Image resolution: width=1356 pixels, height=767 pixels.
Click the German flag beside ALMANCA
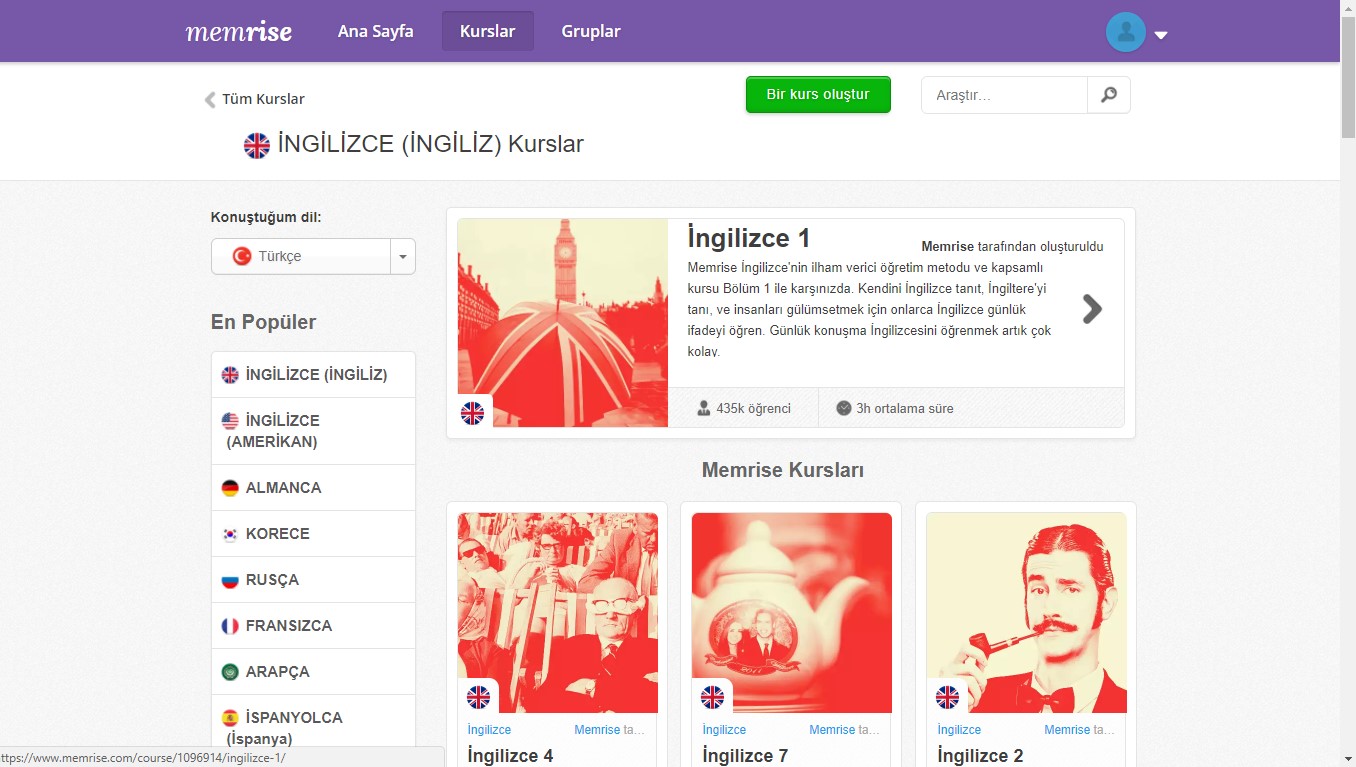point(230,488)
